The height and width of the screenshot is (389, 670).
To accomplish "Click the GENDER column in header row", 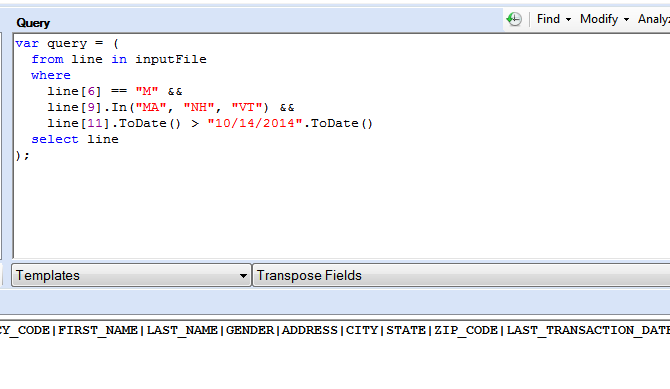I will (250, 330).
